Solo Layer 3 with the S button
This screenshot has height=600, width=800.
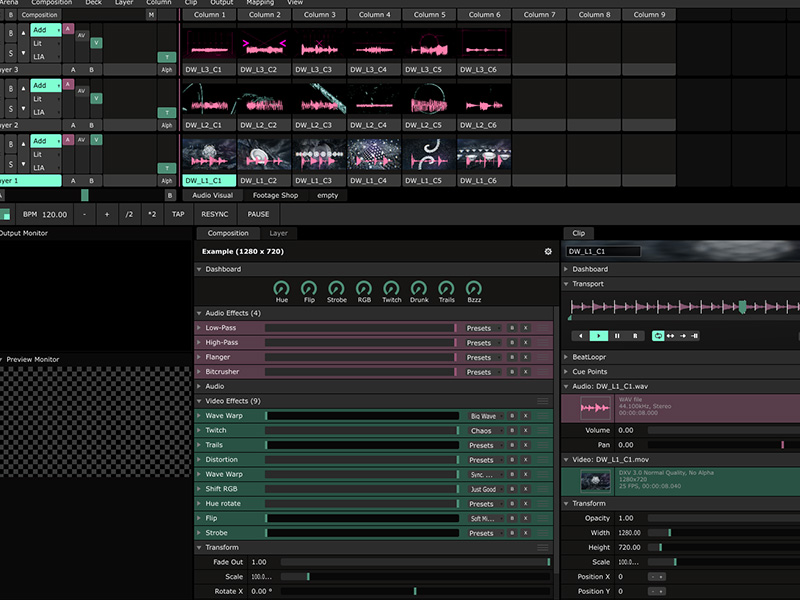11,52
